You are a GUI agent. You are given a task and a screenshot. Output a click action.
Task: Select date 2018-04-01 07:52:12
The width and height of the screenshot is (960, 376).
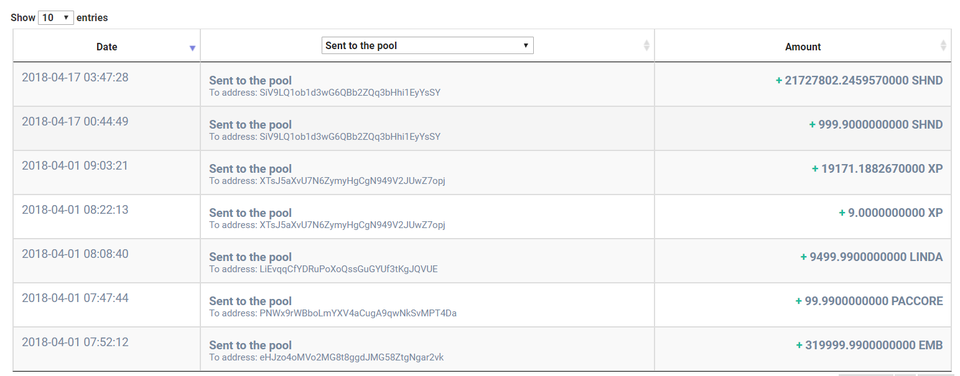(x=75, y=342)
